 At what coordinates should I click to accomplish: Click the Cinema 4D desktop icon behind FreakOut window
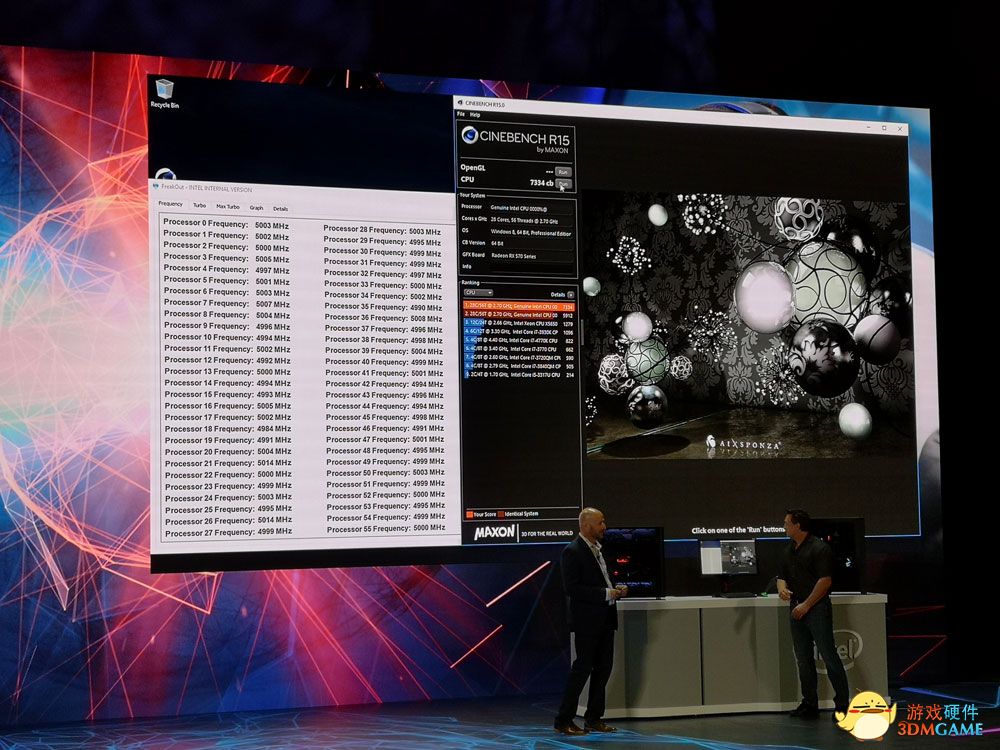click(x=165, y=174)
